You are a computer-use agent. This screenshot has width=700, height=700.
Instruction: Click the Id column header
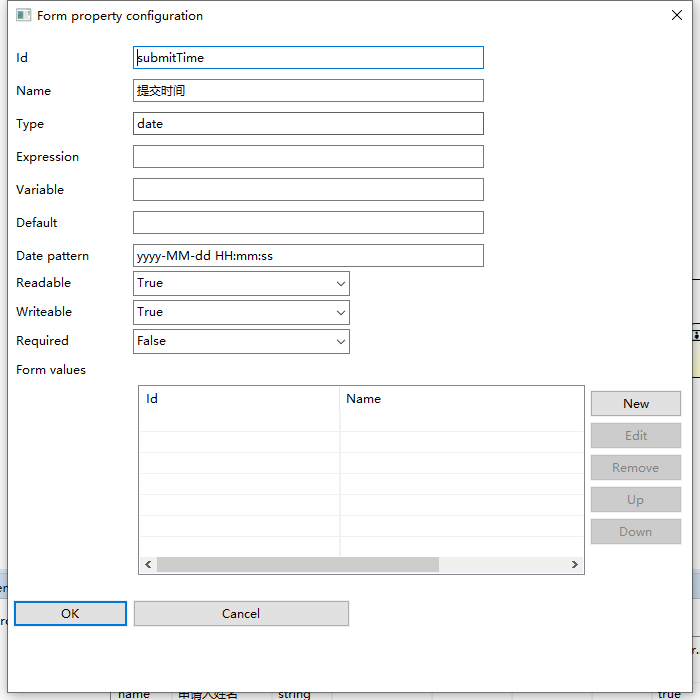coord(239,399)
